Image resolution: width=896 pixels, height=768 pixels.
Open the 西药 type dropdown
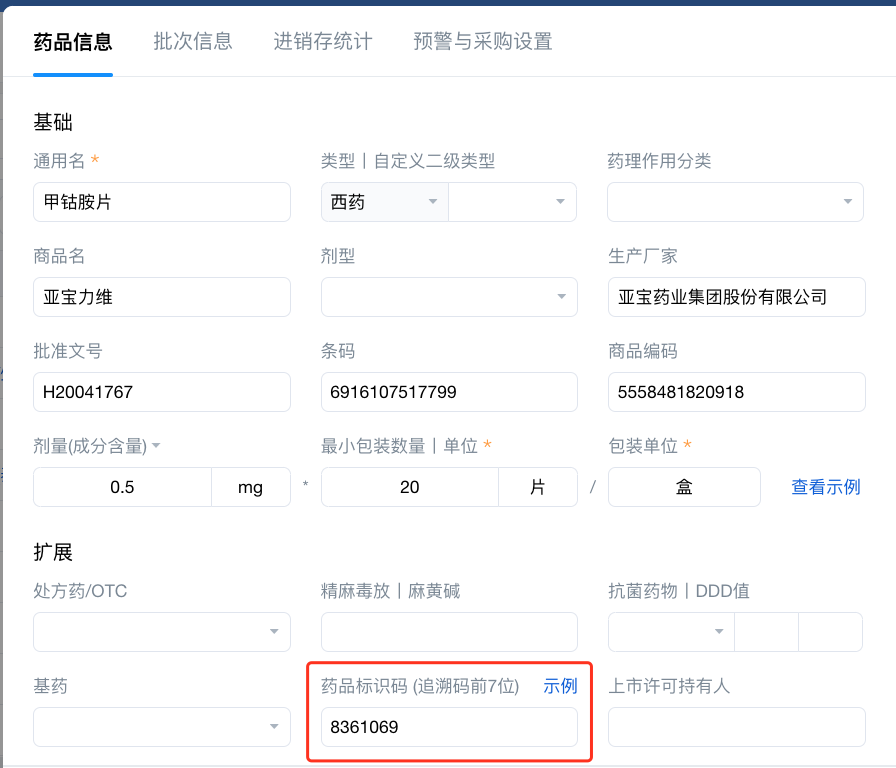(385, 202)
